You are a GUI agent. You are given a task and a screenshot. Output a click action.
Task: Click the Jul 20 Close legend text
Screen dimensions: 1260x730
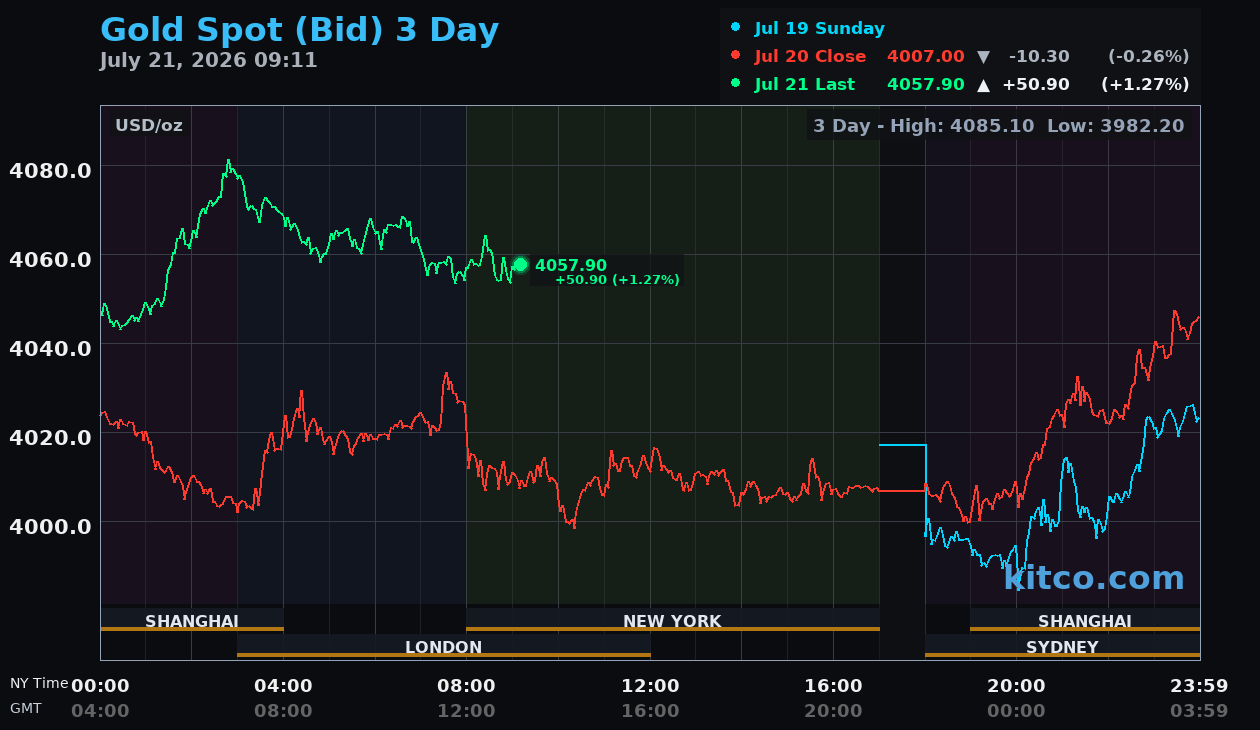coord(811,57)
